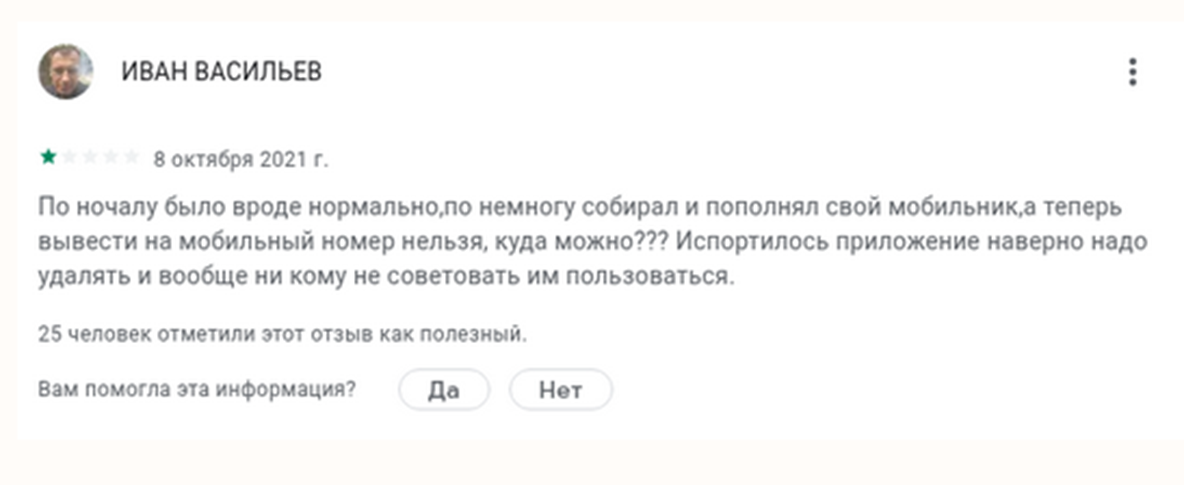Click Иван Васильев's profile avatar

66,72
